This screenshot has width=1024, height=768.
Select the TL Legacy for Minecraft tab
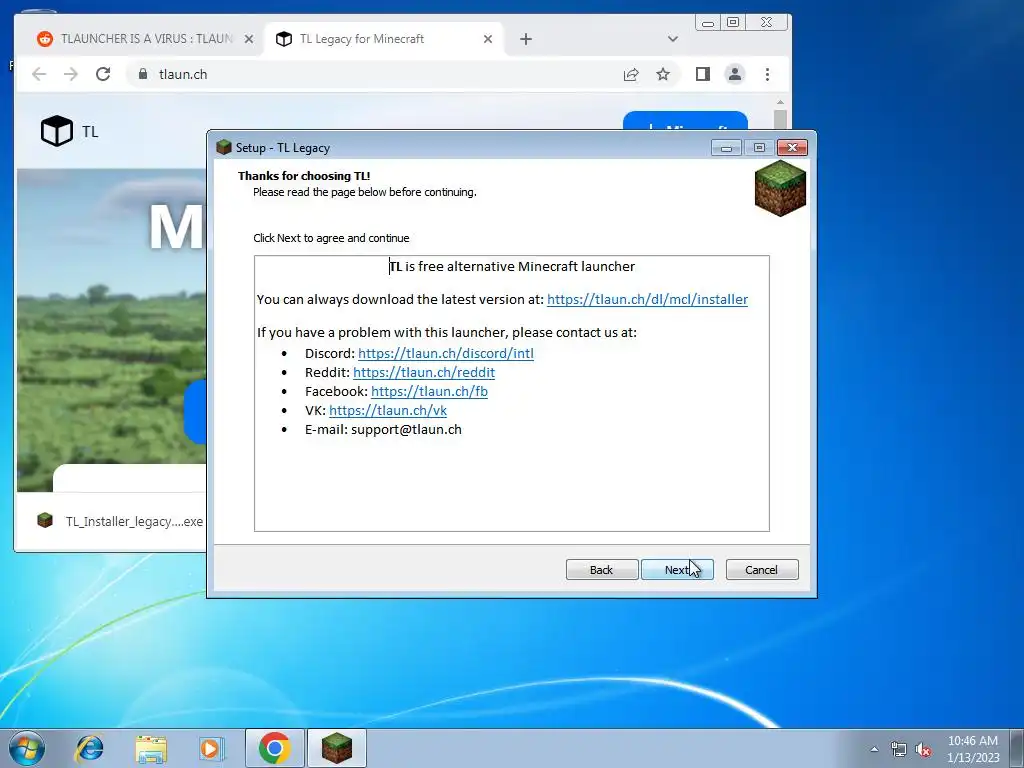coord(384,39)
